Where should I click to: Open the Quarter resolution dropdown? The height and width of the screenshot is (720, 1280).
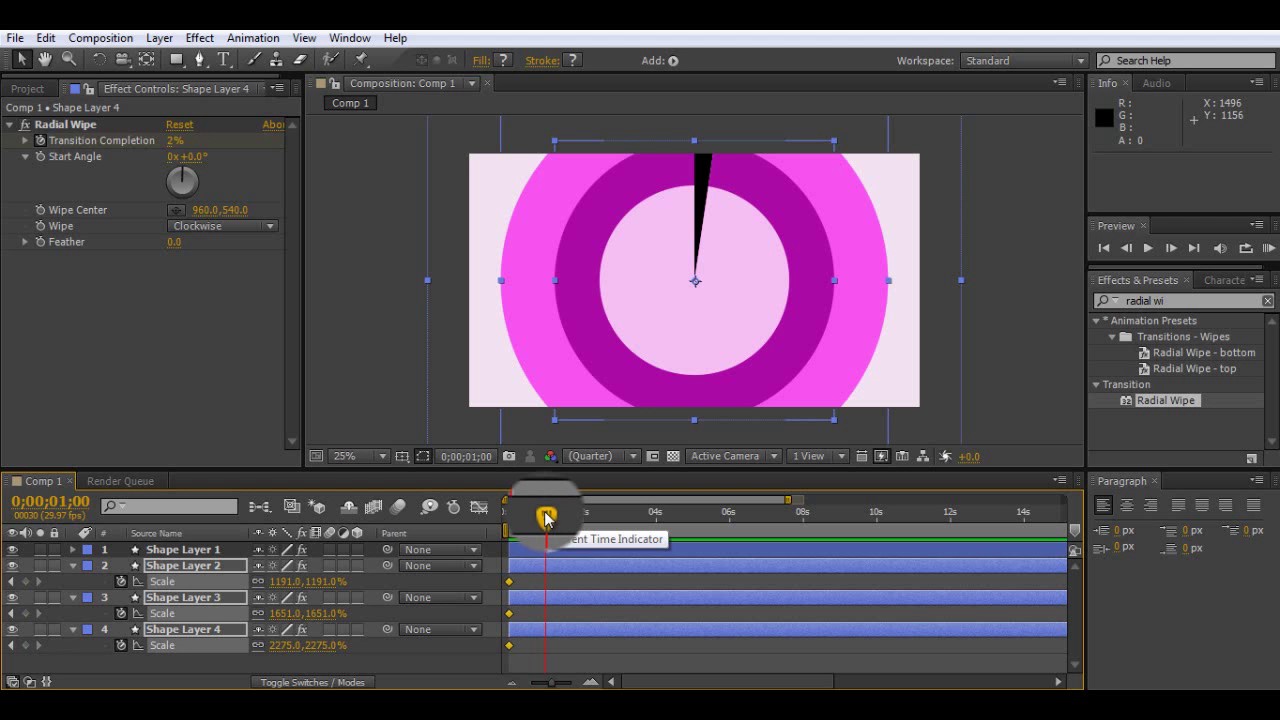[602, 457]
